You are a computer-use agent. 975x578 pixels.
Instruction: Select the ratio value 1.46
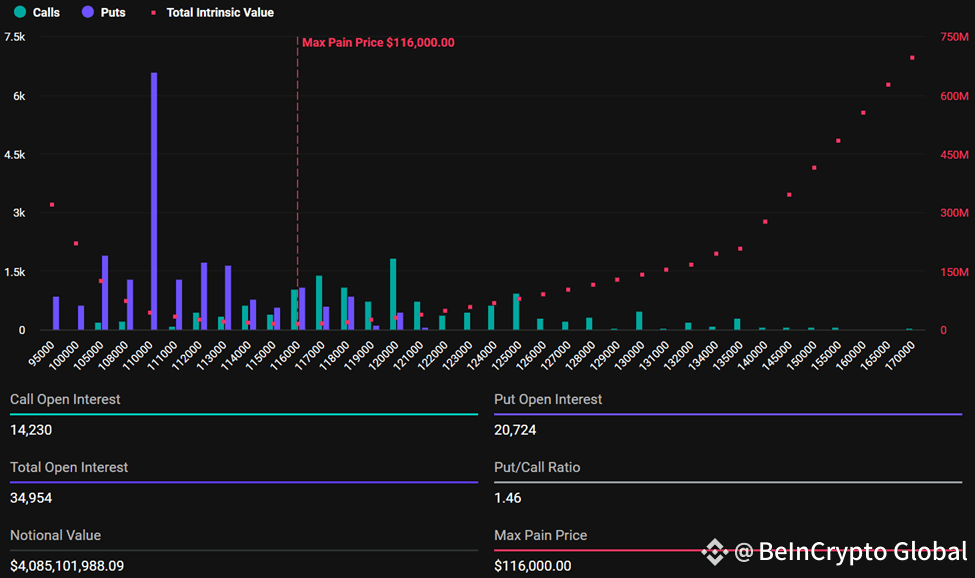(507, 497)
